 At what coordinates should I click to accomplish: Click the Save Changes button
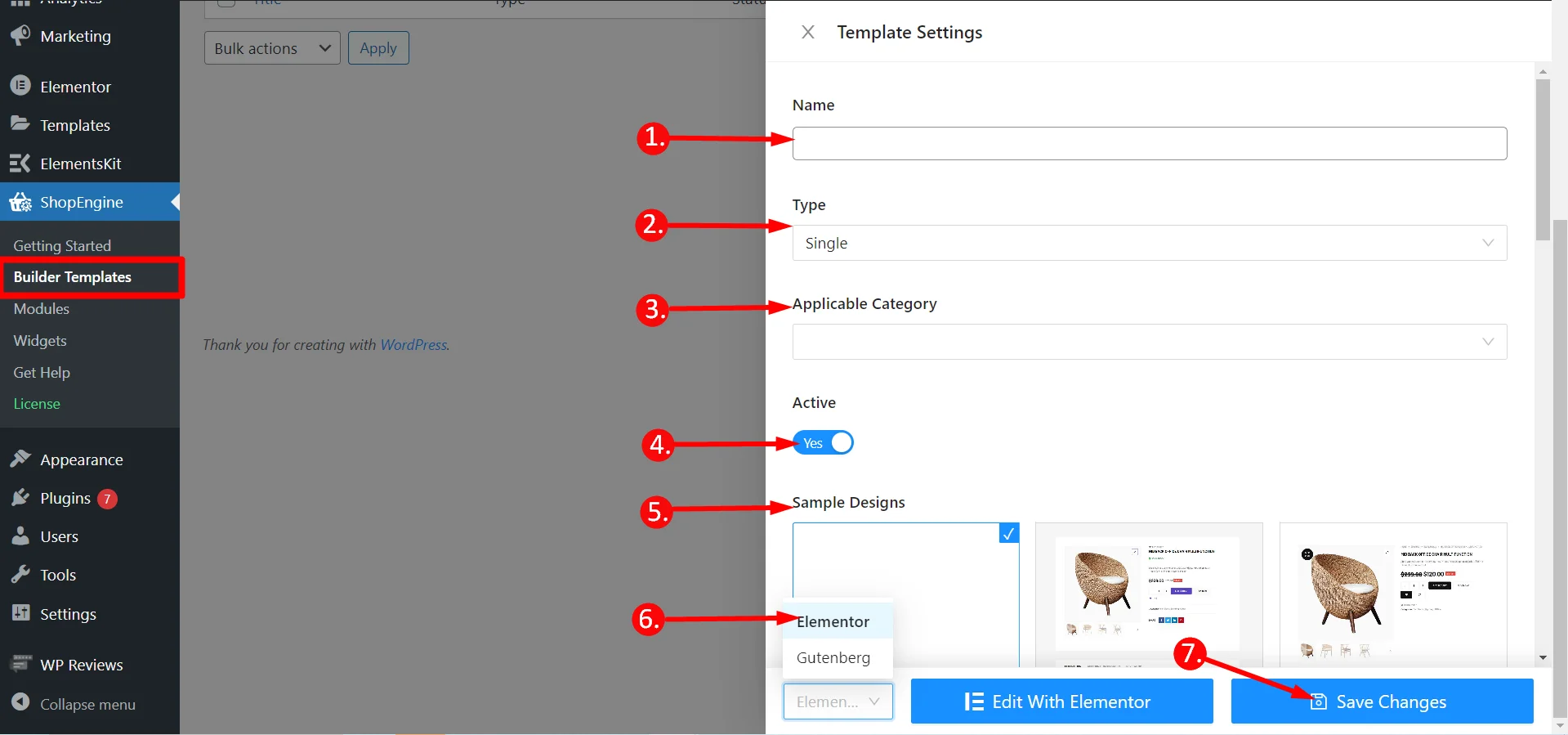tap(1383, 701)
